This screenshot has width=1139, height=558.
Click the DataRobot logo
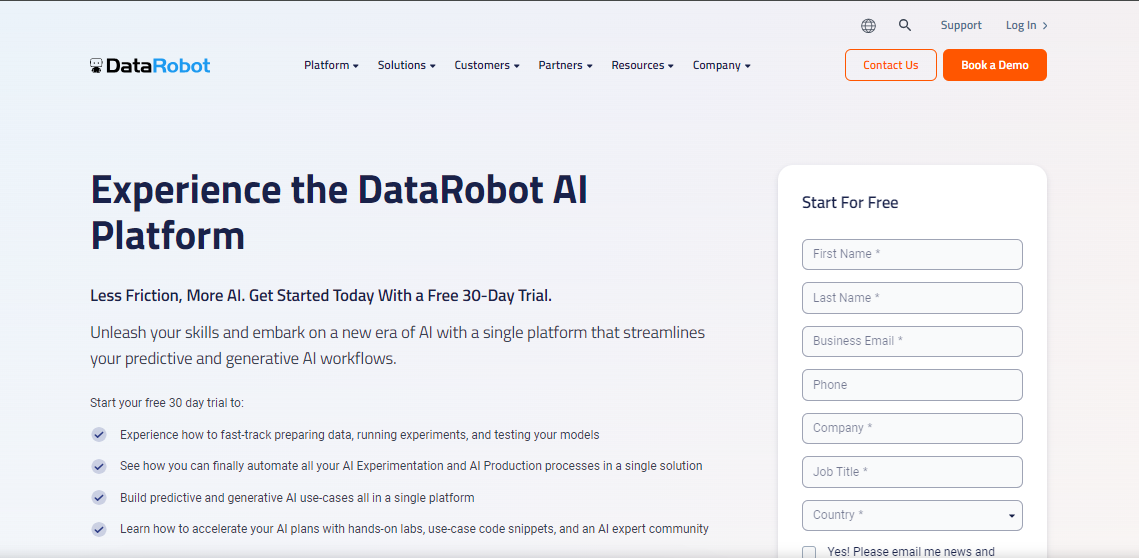(x=150, y=66)
